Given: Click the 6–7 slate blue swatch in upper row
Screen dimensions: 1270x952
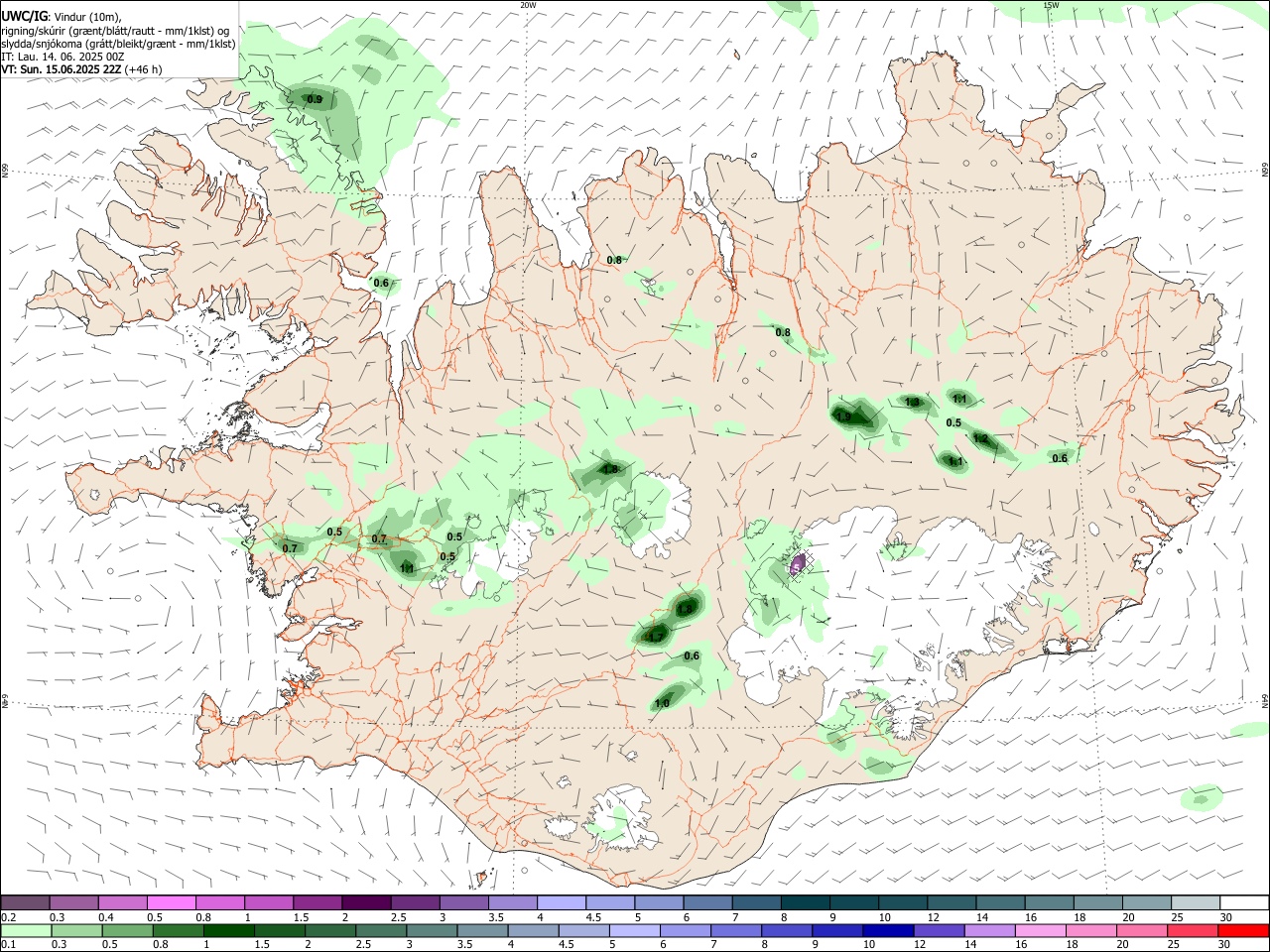Looking at the screenshot, I should (707, 902).
